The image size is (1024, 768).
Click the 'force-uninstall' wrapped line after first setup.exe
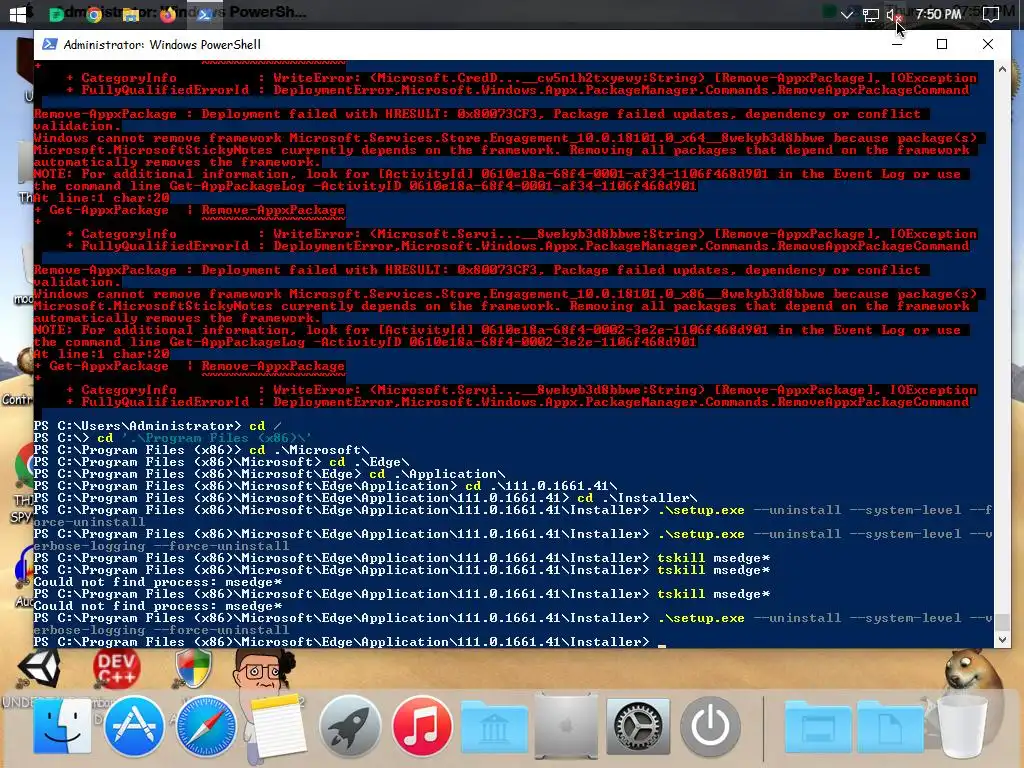(89, 522)
